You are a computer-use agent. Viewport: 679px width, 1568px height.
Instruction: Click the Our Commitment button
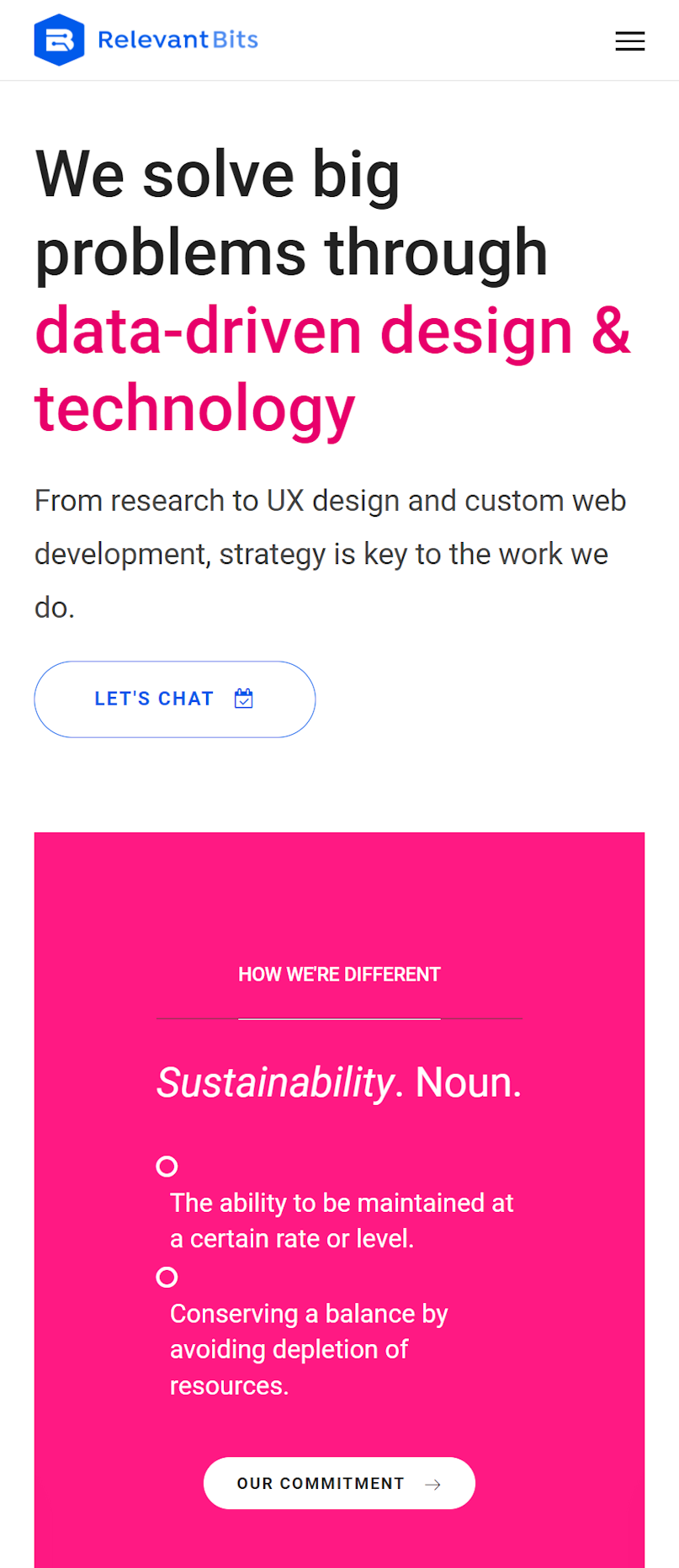coord(339,1483)
